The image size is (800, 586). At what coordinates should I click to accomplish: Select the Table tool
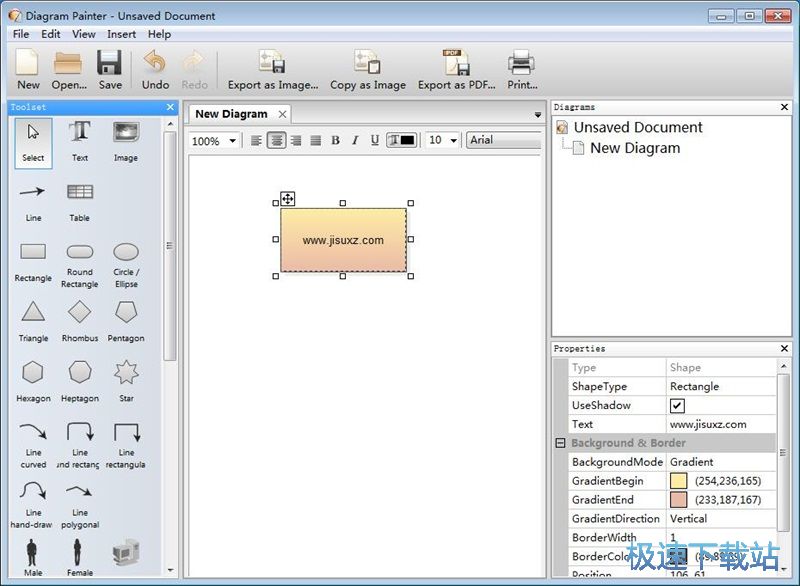click(80, 199)
